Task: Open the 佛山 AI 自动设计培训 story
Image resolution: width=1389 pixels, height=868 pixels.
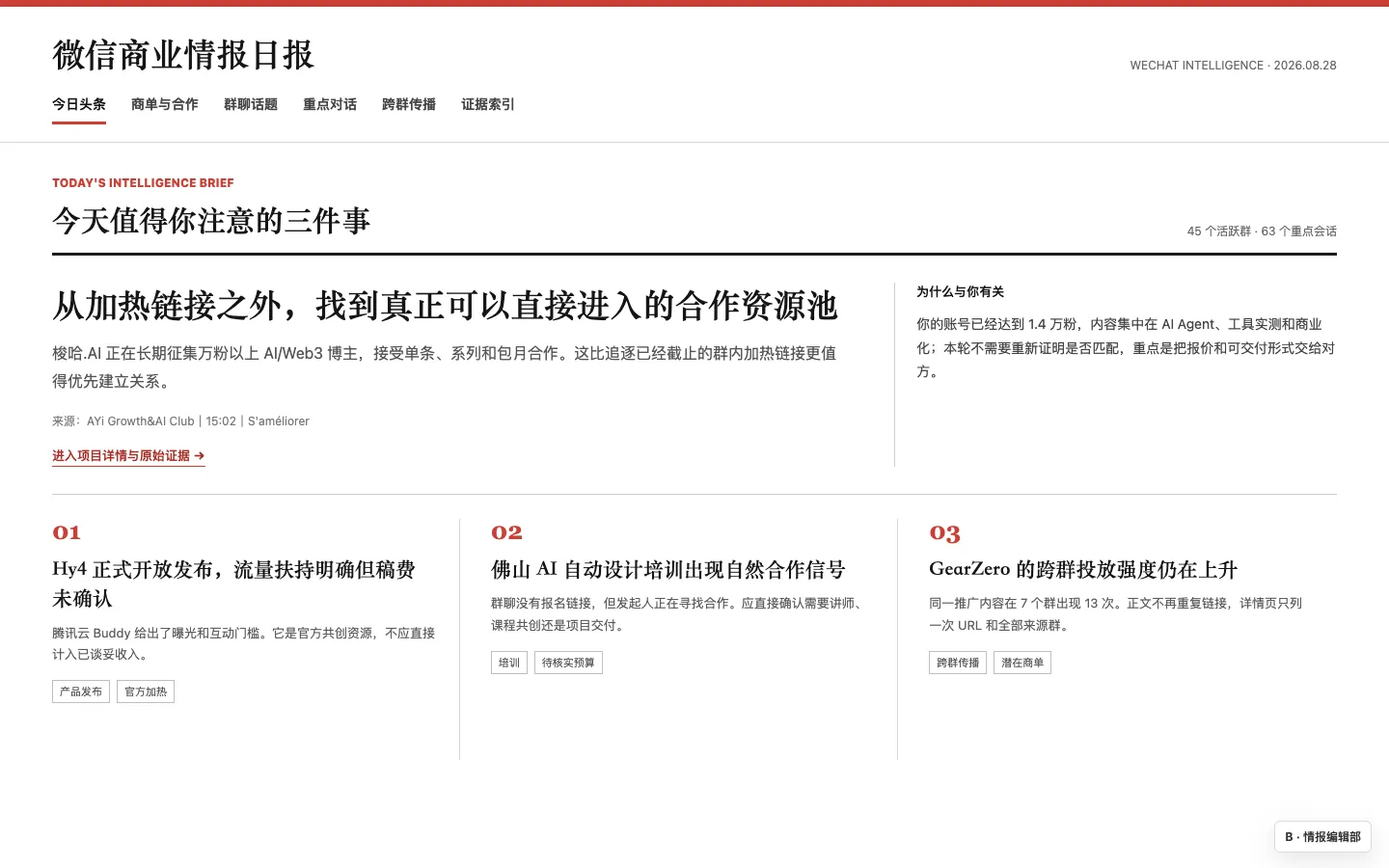Action: 667,570
